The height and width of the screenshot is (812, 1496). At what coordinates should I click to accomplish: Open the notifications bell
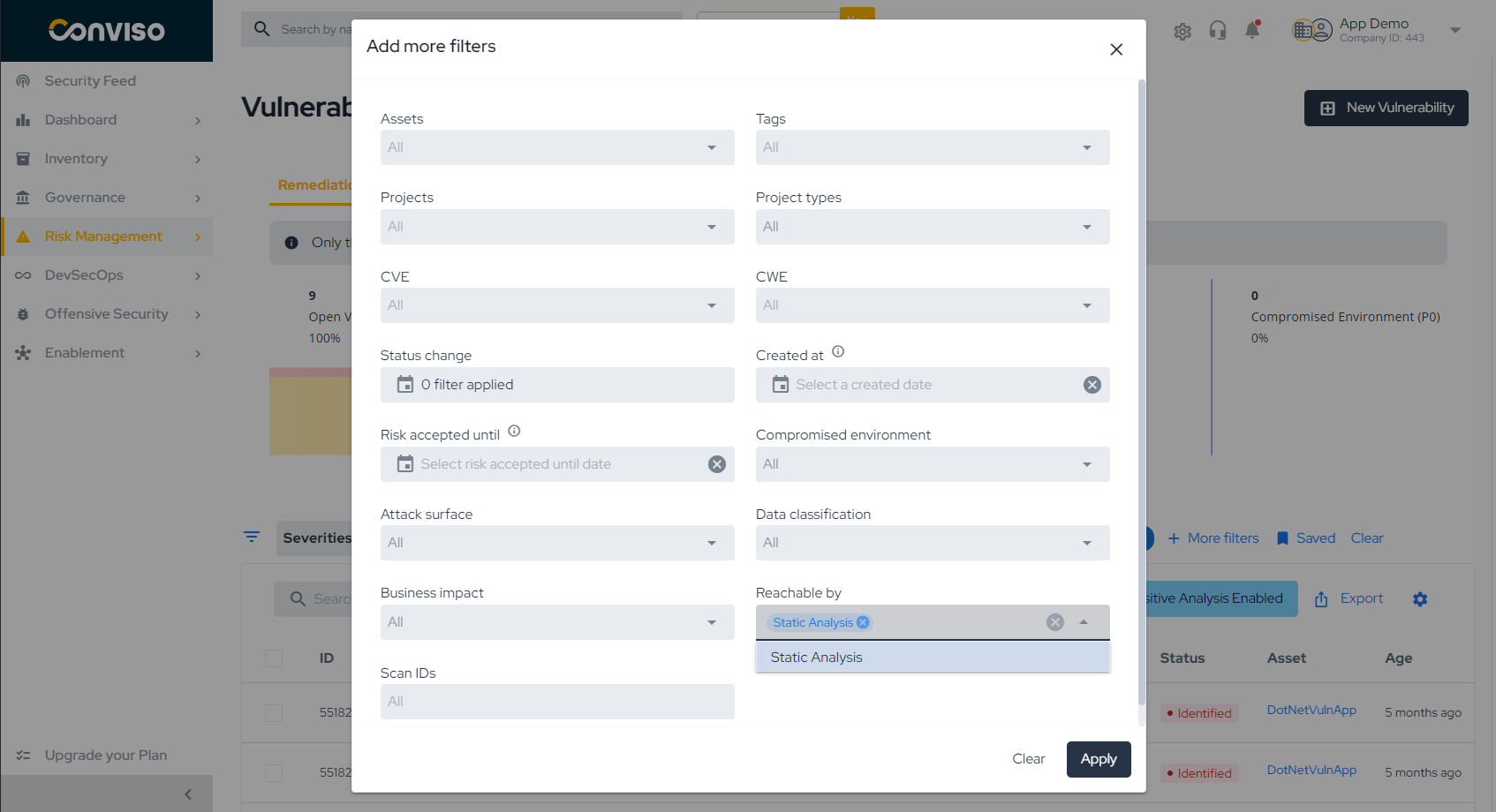(1252, 31)
